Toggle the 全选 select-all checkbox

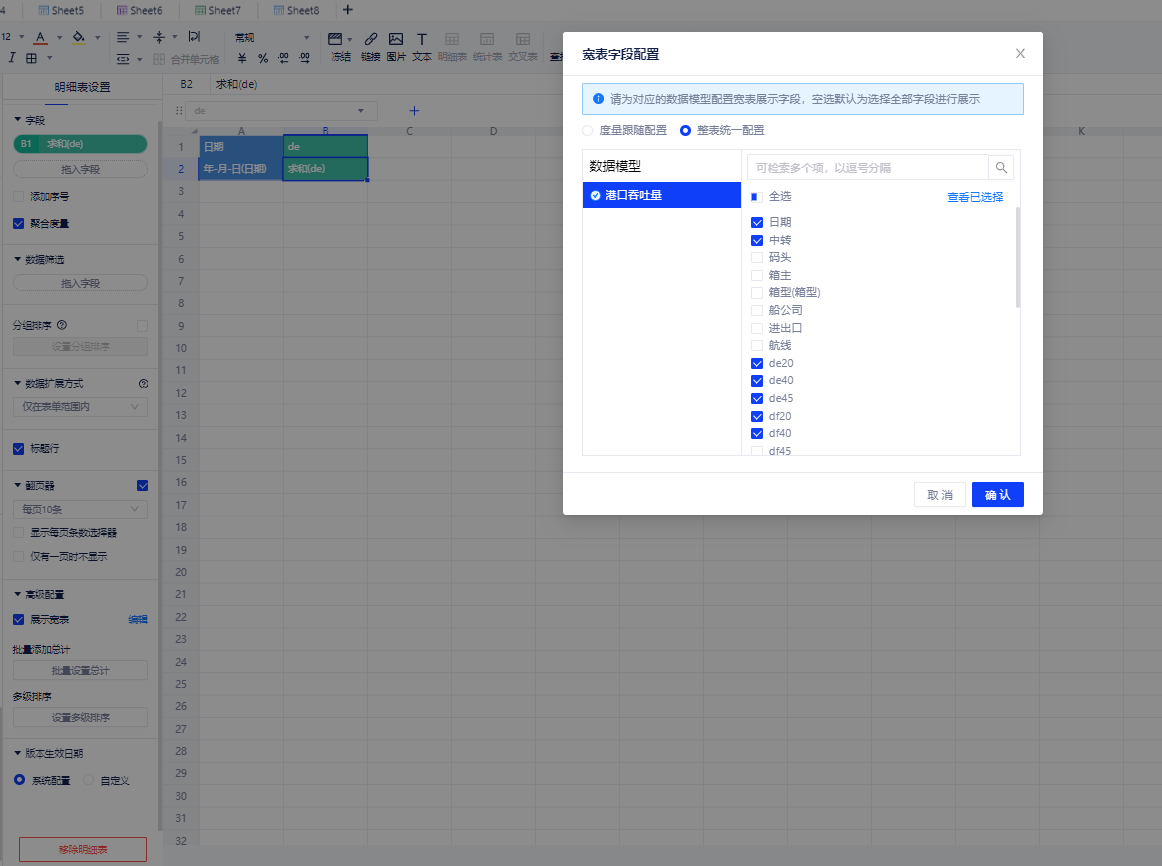(757, 197)
